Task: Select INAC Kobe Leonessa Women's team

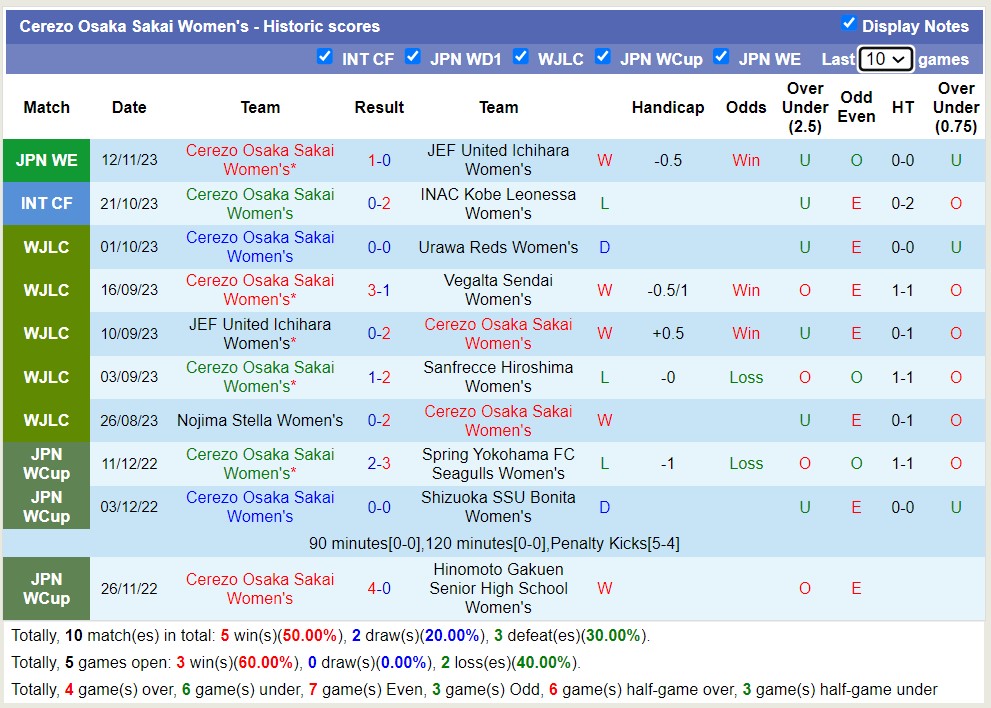Action: coord(498,203)
